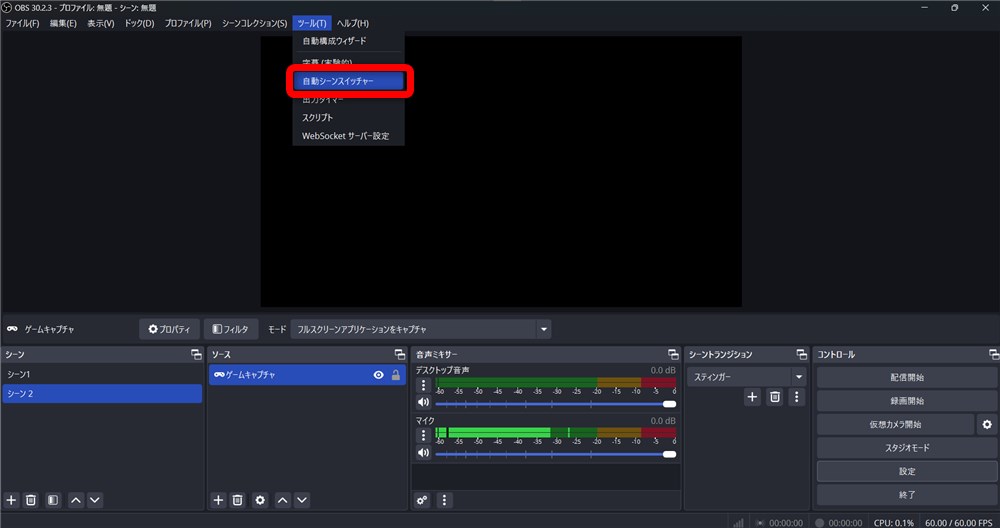Open audio mixer menu three-dot icon
Viewport: 1000px width, 528px height.
point(445,500)
